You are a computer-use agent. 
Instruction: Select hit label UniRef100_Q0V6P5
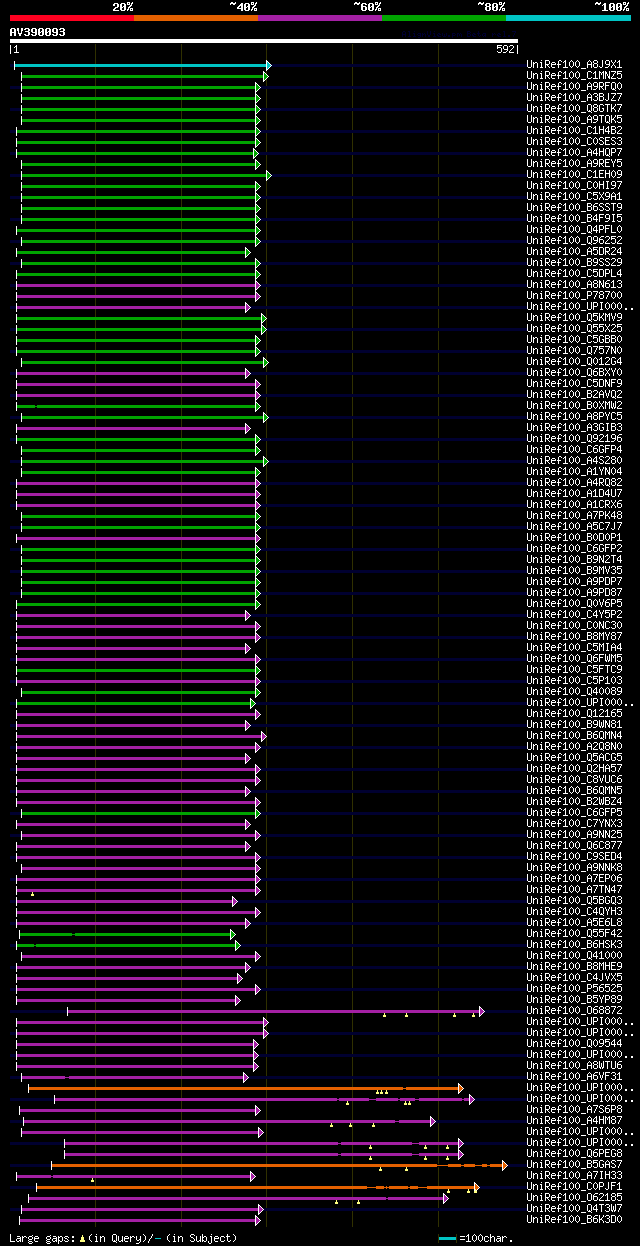pos(574,604)
